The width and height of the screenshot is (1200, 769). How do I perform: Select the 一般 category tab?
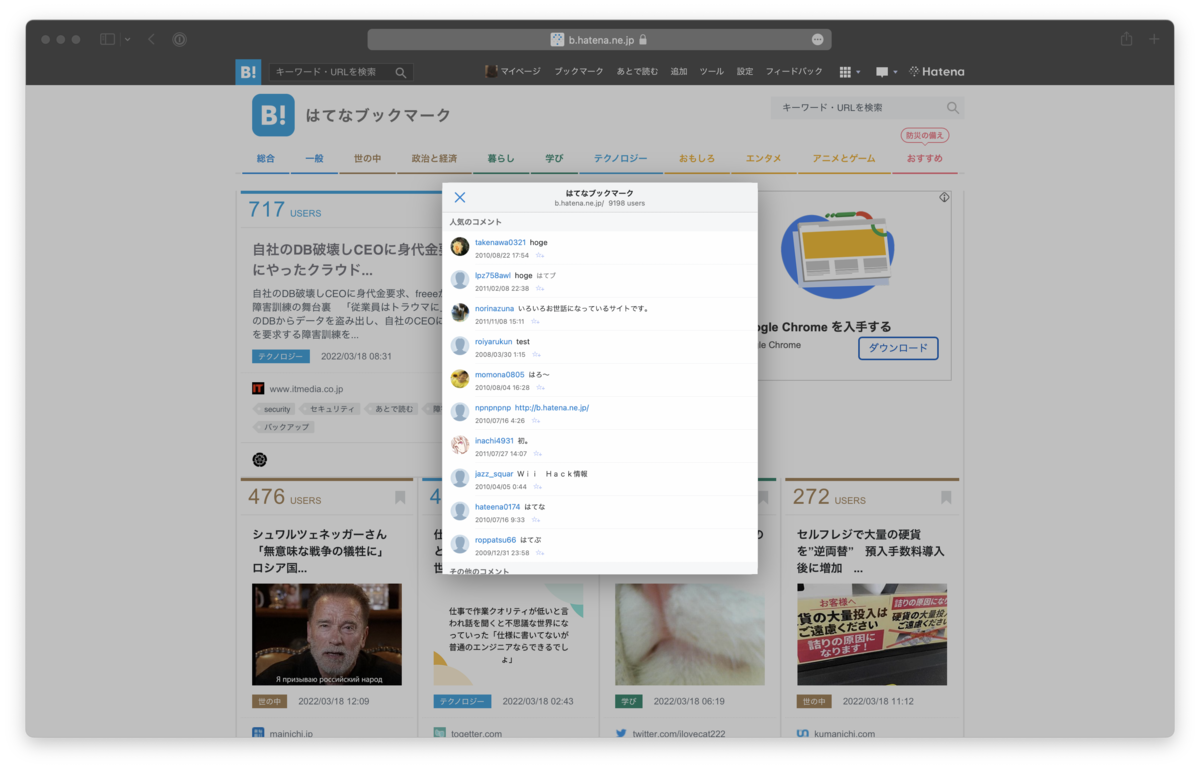tap(314, 159)
